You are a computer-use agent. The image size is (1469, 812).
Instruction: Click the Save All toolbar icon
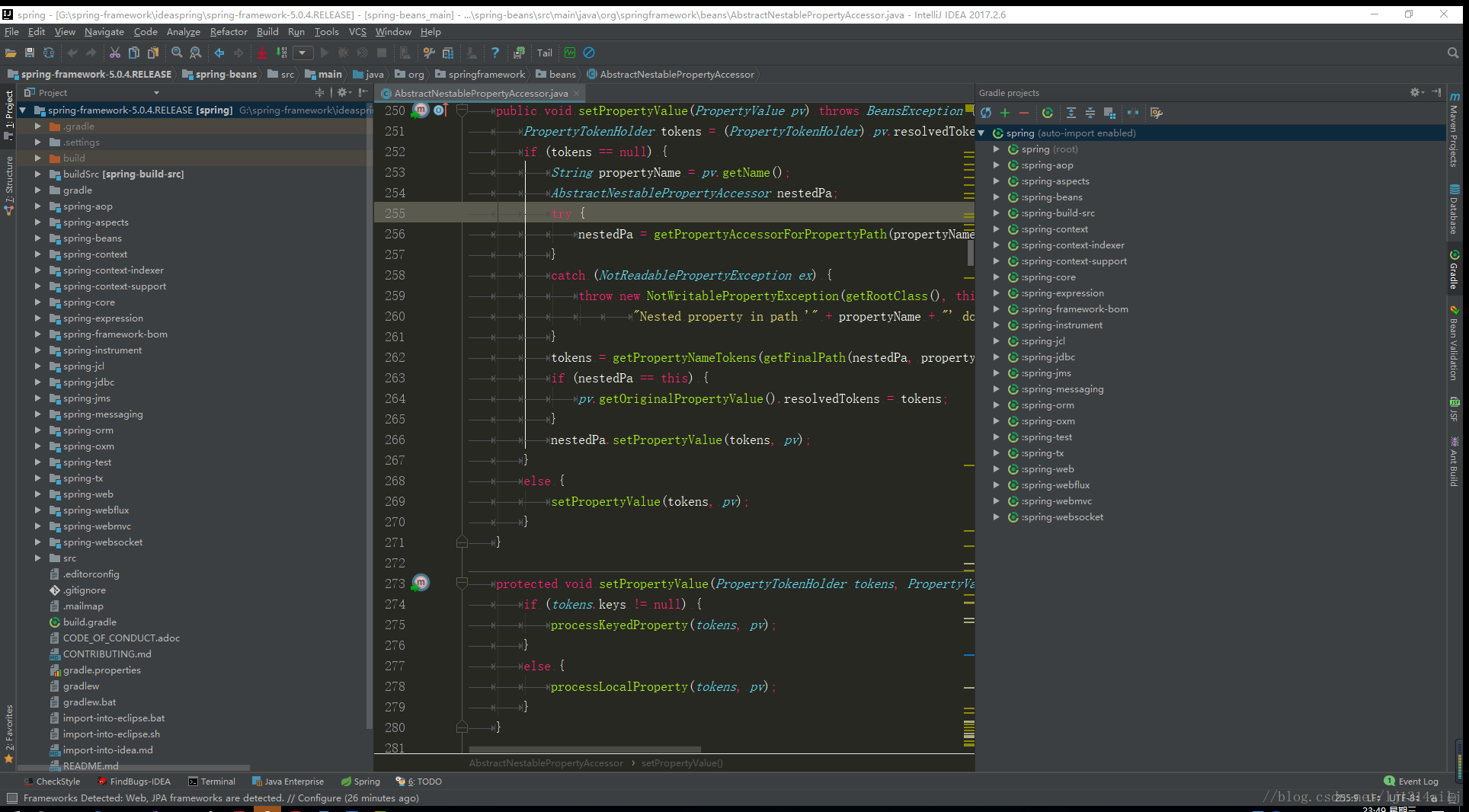point(30,53)
